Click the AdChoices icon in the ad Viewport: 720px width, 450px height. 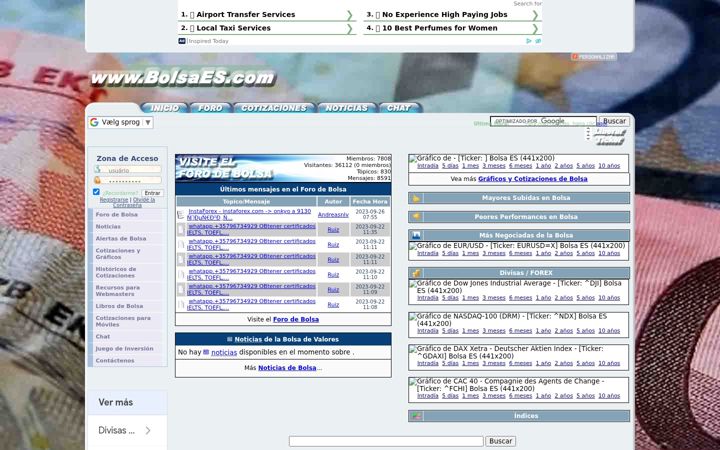pos(529,41)
